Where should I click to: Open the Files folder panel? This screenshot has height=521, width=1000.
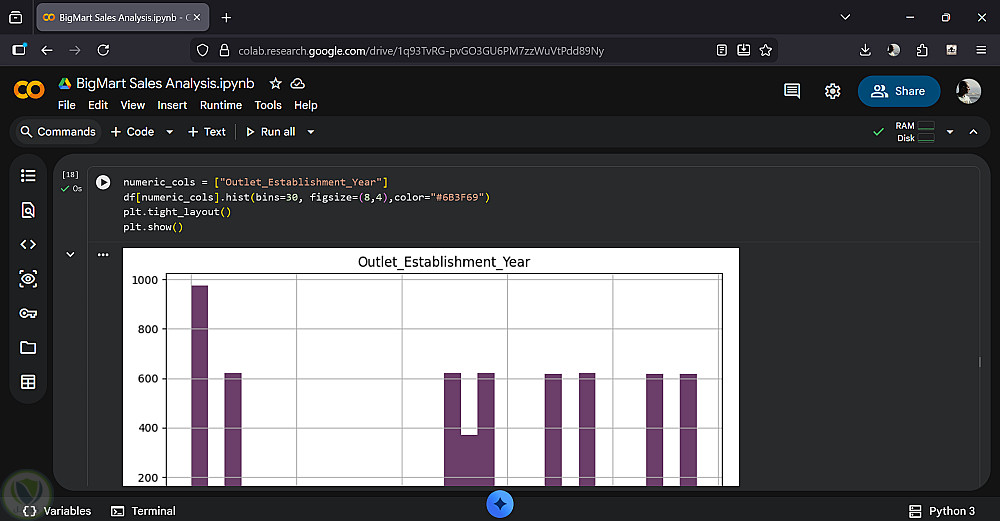coord(28,347)
